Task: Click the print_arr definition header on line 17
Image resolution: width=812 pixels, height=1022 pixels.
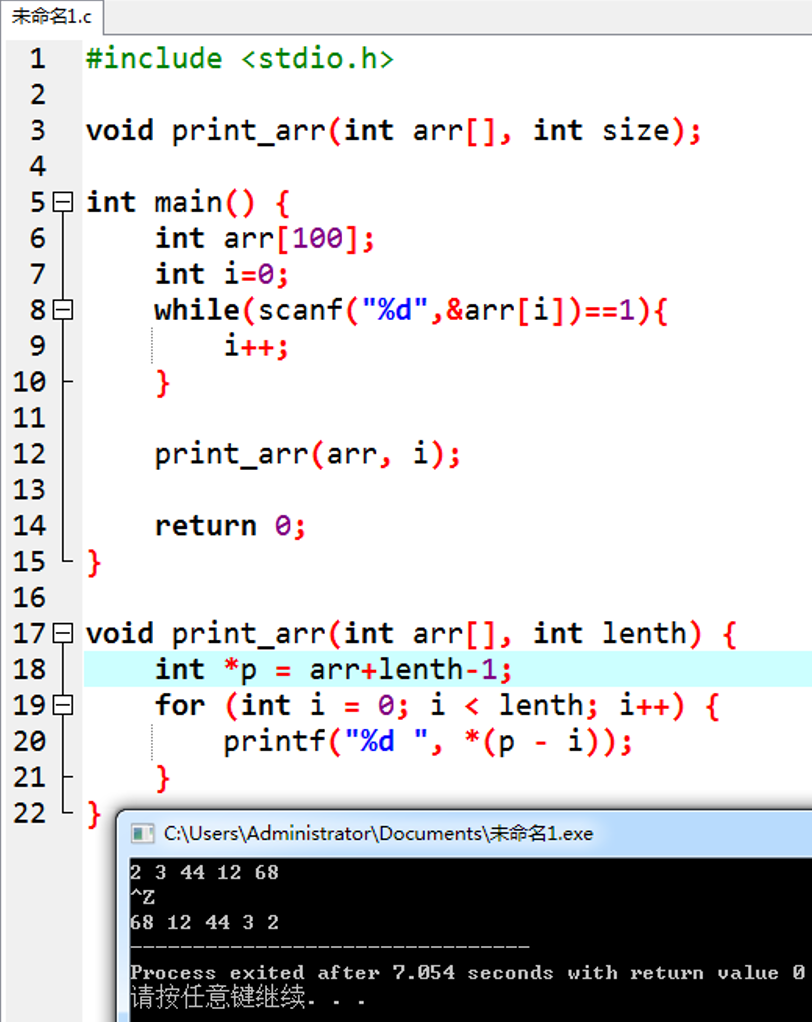Action: pos(411,634)
